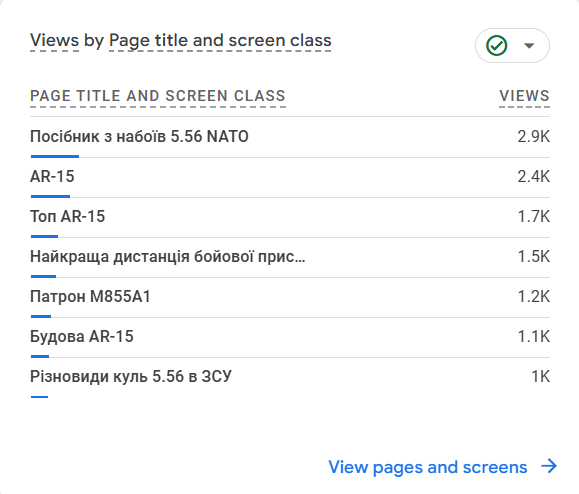The height and width of the screenshot is (494, 579).
Task: Select the AR-15 page row
Action: (290, 178)
